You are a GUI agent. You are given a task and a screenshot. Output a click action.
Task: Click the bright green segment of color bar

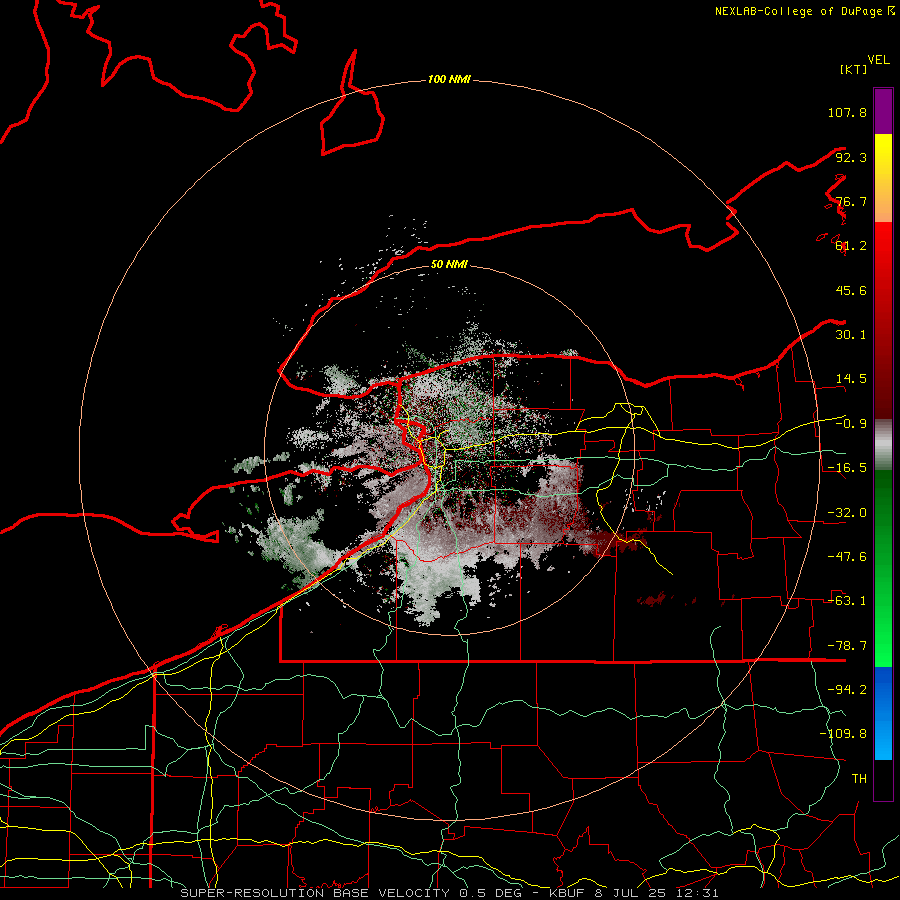point(883,568)
